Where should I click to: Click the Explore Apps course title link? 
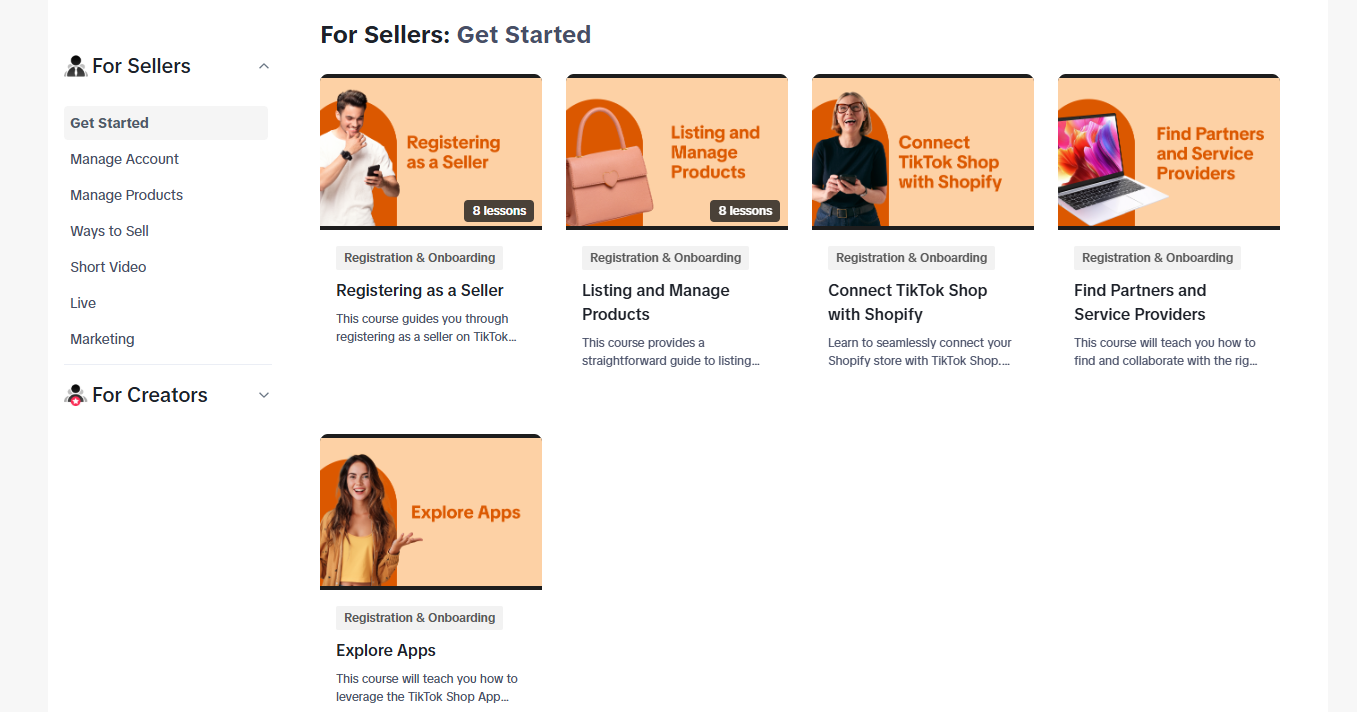point(386,650)
